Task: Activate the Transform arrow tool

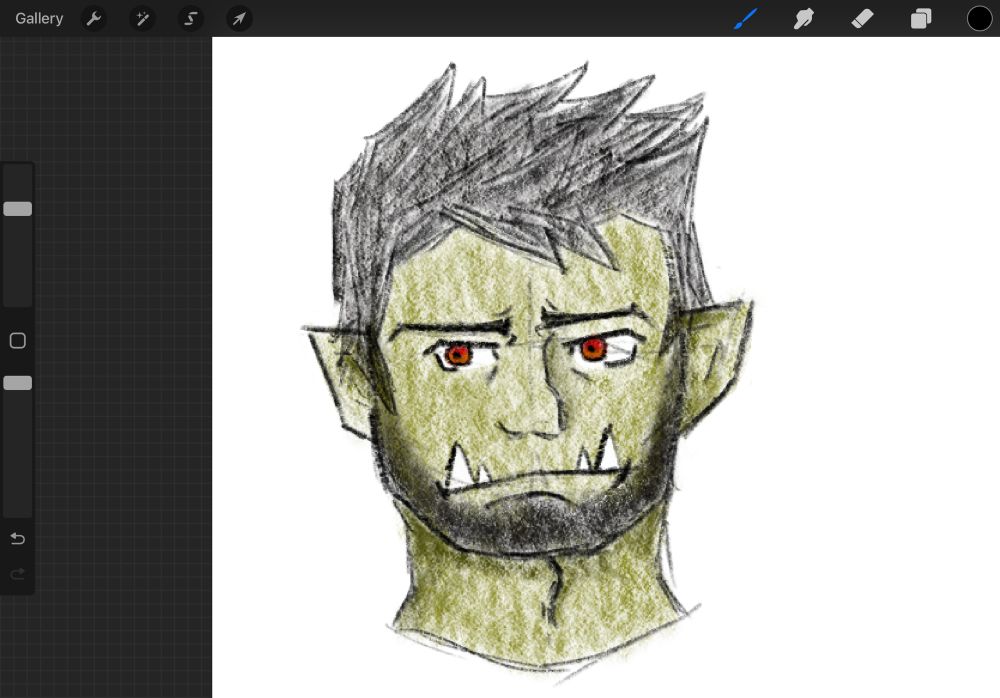Action: tap(239, 19)
